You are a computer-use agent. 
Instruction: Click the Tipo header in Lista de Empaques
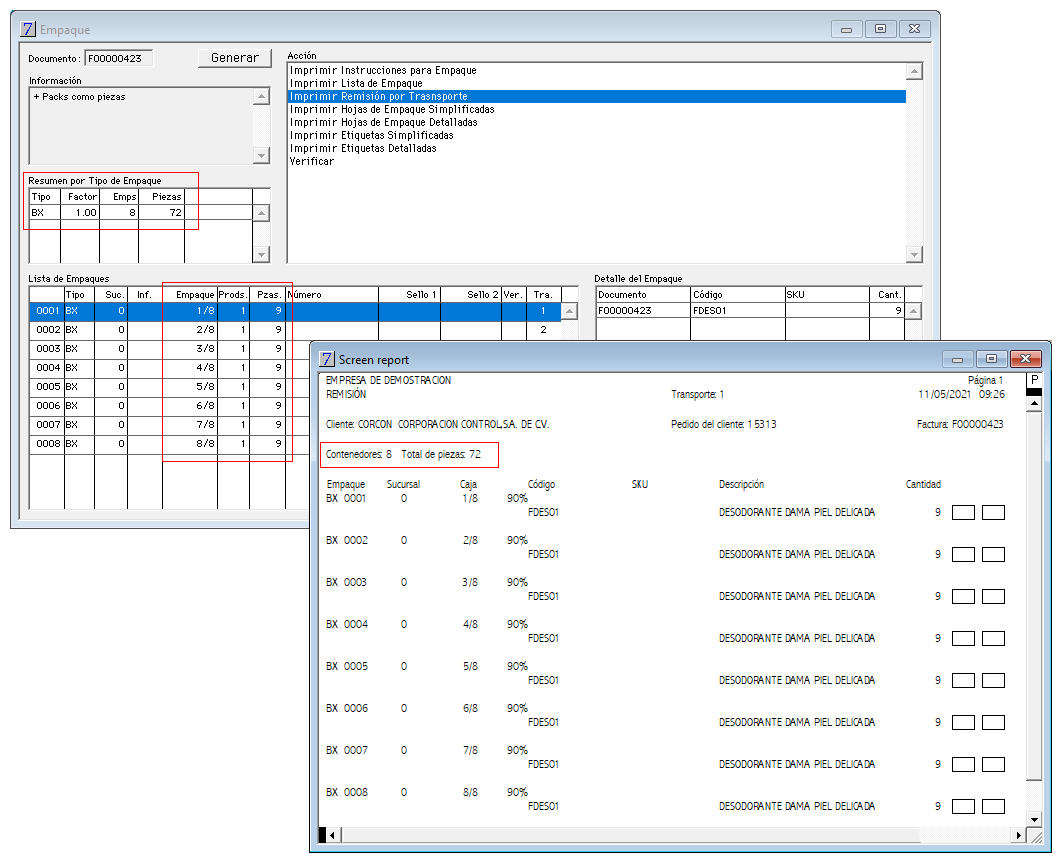click(x=79, y=295)
